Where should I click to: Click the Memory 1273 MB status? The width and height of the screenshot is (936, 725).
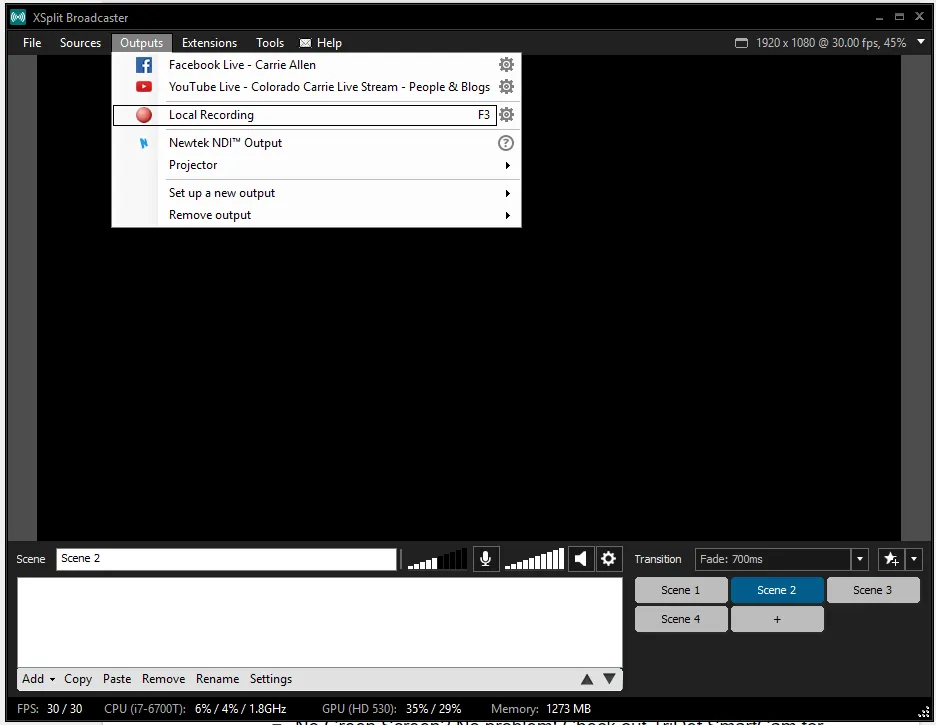541,709
